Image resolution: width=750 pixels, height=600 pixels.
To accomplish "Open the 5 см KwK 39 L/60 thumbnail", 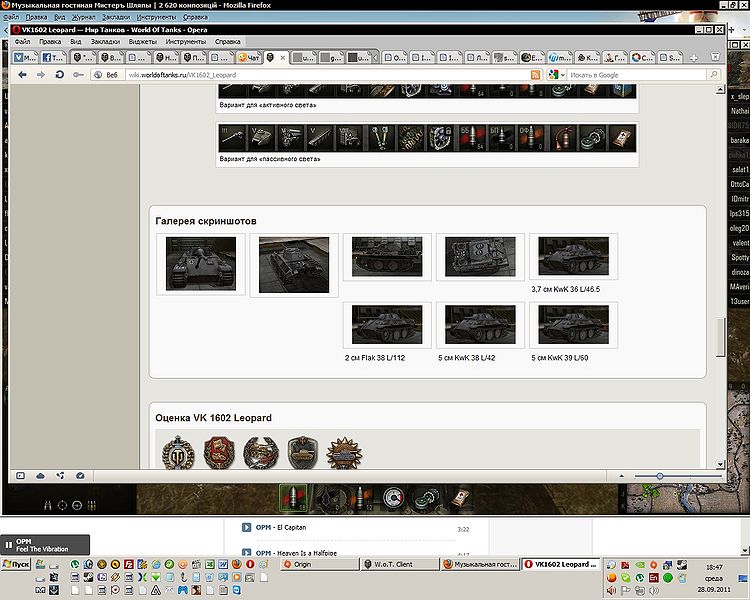I will (x=574, y=324).
